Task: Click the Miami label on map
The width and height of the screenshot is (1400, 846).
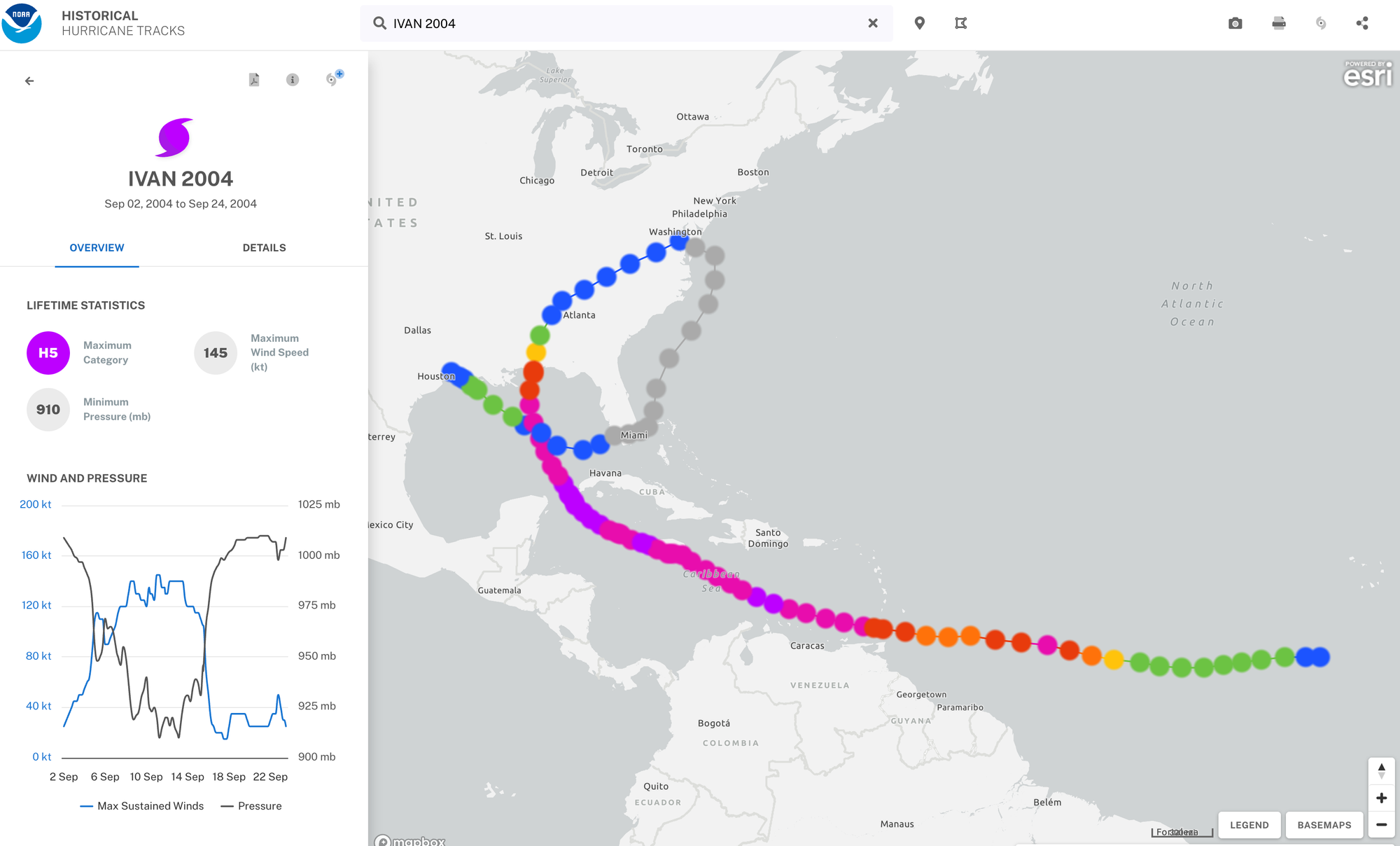Action: tap(634, 435)
